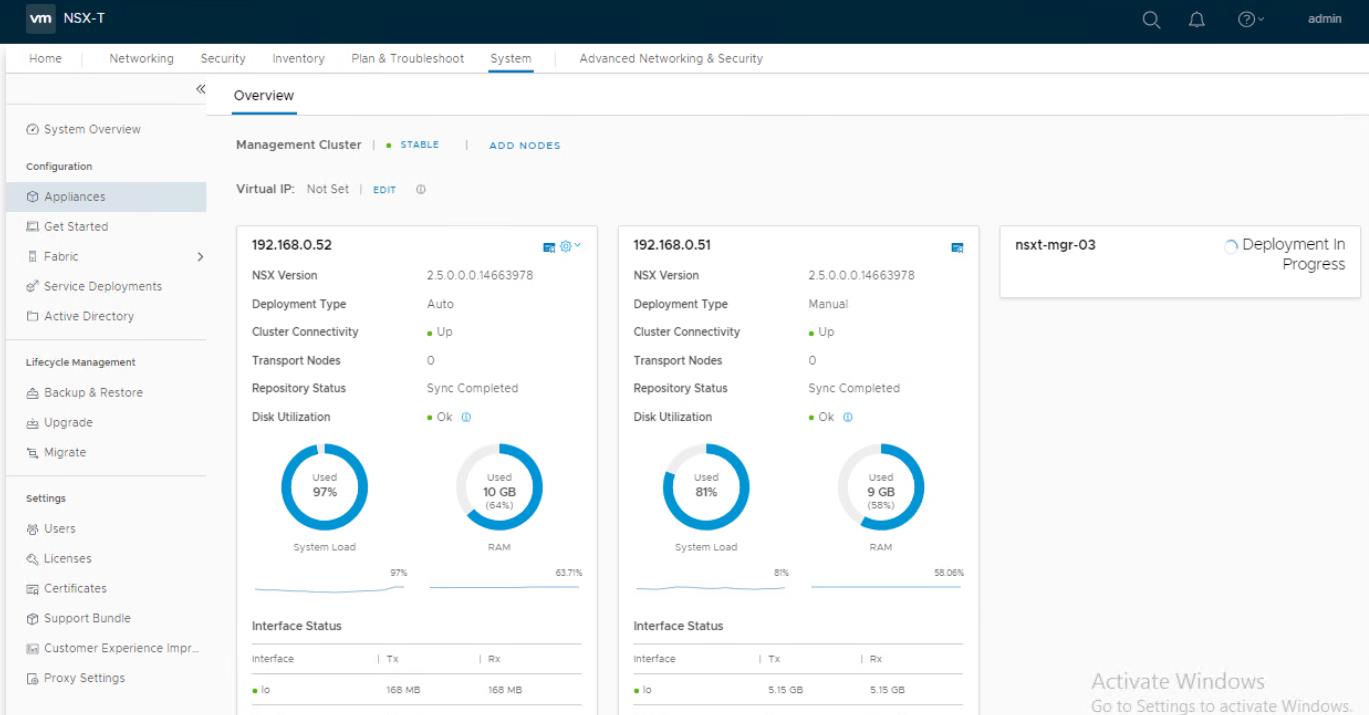Click the Users icon under Settings
This screenshot has height=715, width=1369.
pyautogui.click(x=33, y=529)
